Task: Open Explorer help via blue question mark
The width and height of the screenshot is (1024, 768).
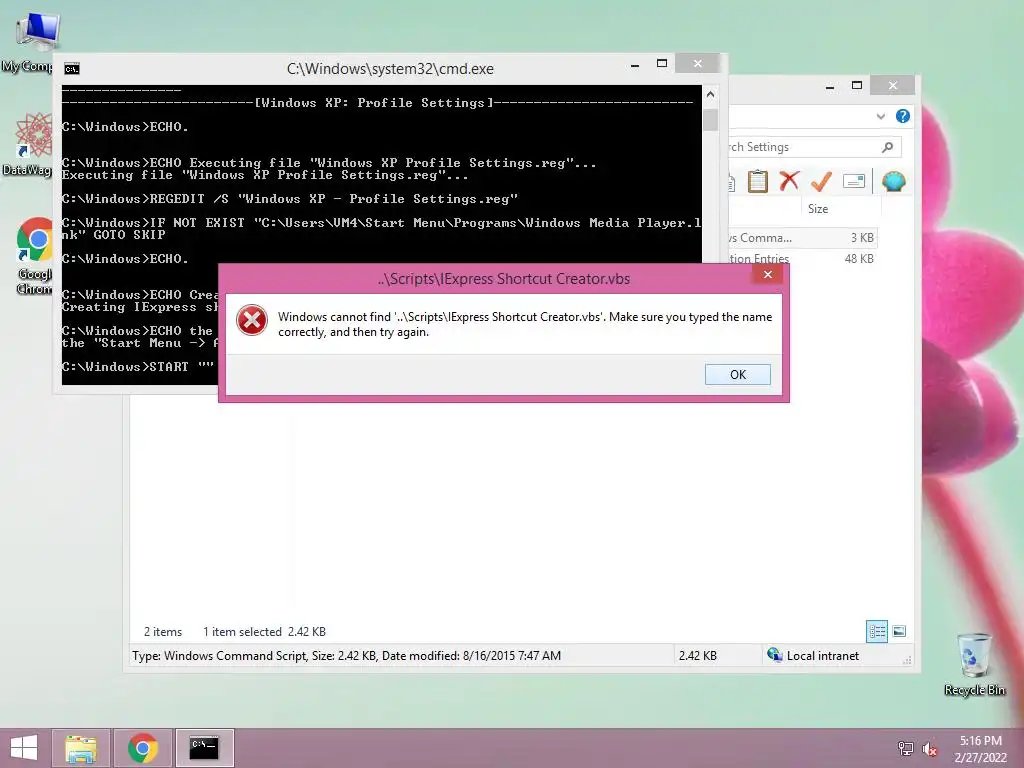Action: pos(903,116)
